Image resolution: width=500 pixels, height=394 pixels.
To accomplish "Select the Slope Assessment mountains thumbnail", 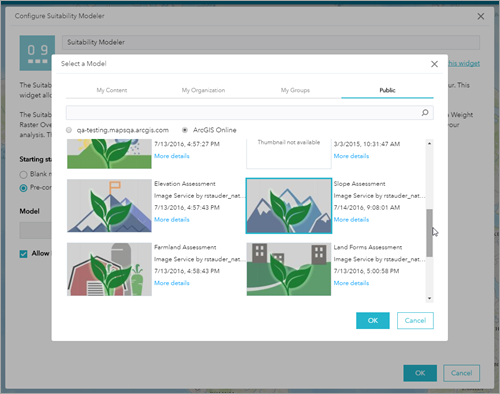I will 289,206.
